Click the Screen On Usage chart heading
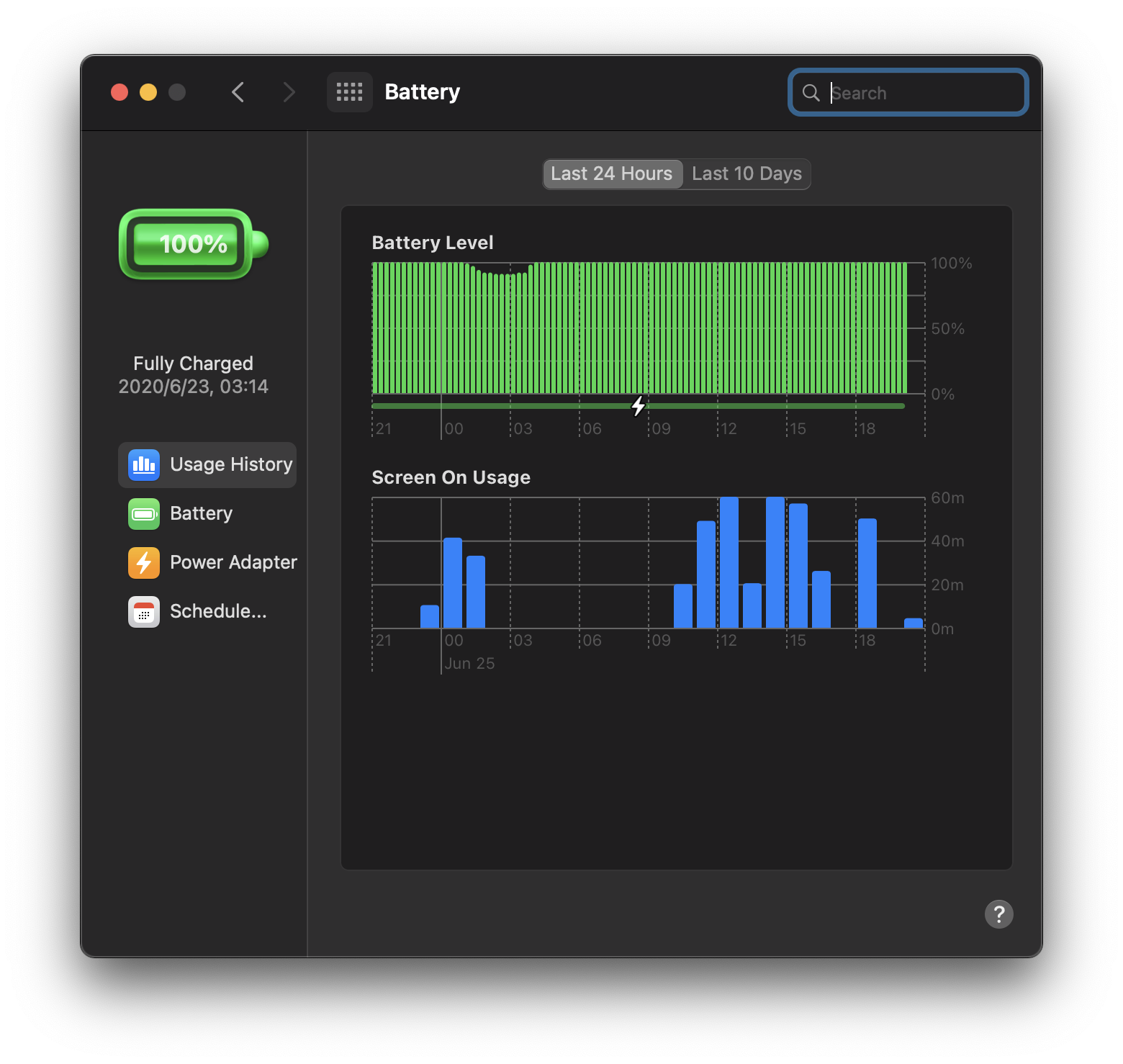Screen dimensions: 1123x1064 click(x=451, y=477)
